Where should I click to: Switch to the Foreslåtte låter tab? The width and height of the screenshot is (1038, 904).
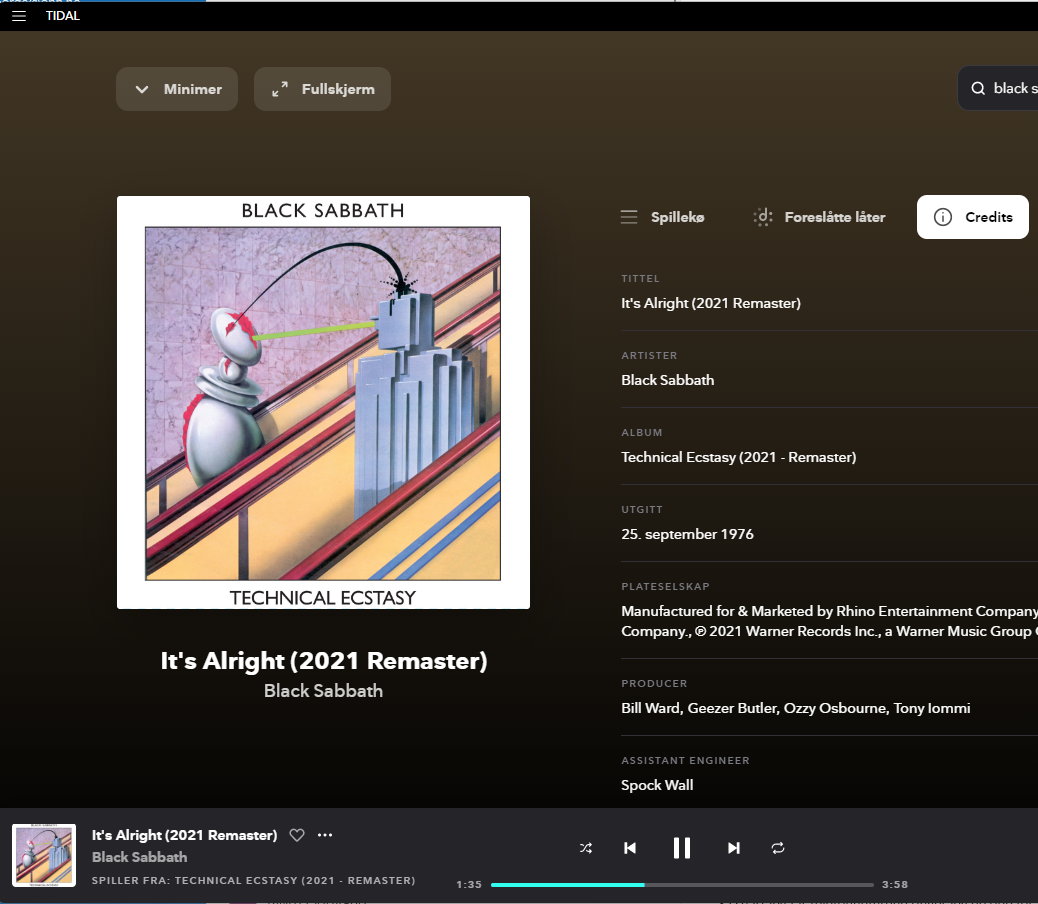click(x=820, y=217)
